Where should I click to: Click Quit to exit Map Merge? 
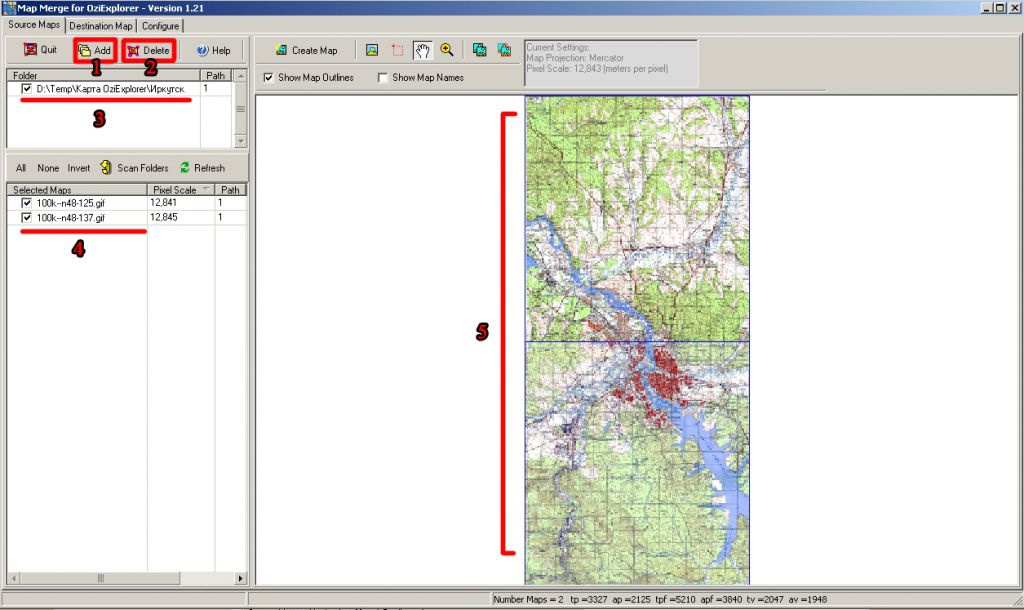40,50
